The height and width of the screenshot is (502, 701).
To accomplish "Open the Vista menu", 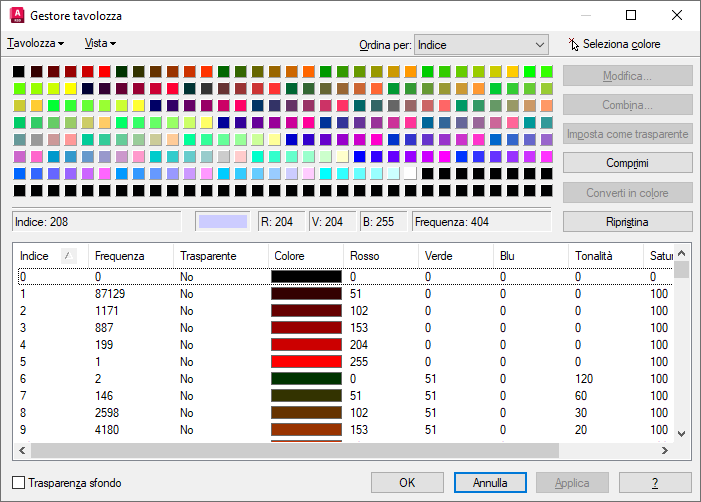I will pyautogui.click(x=100, y=43).
